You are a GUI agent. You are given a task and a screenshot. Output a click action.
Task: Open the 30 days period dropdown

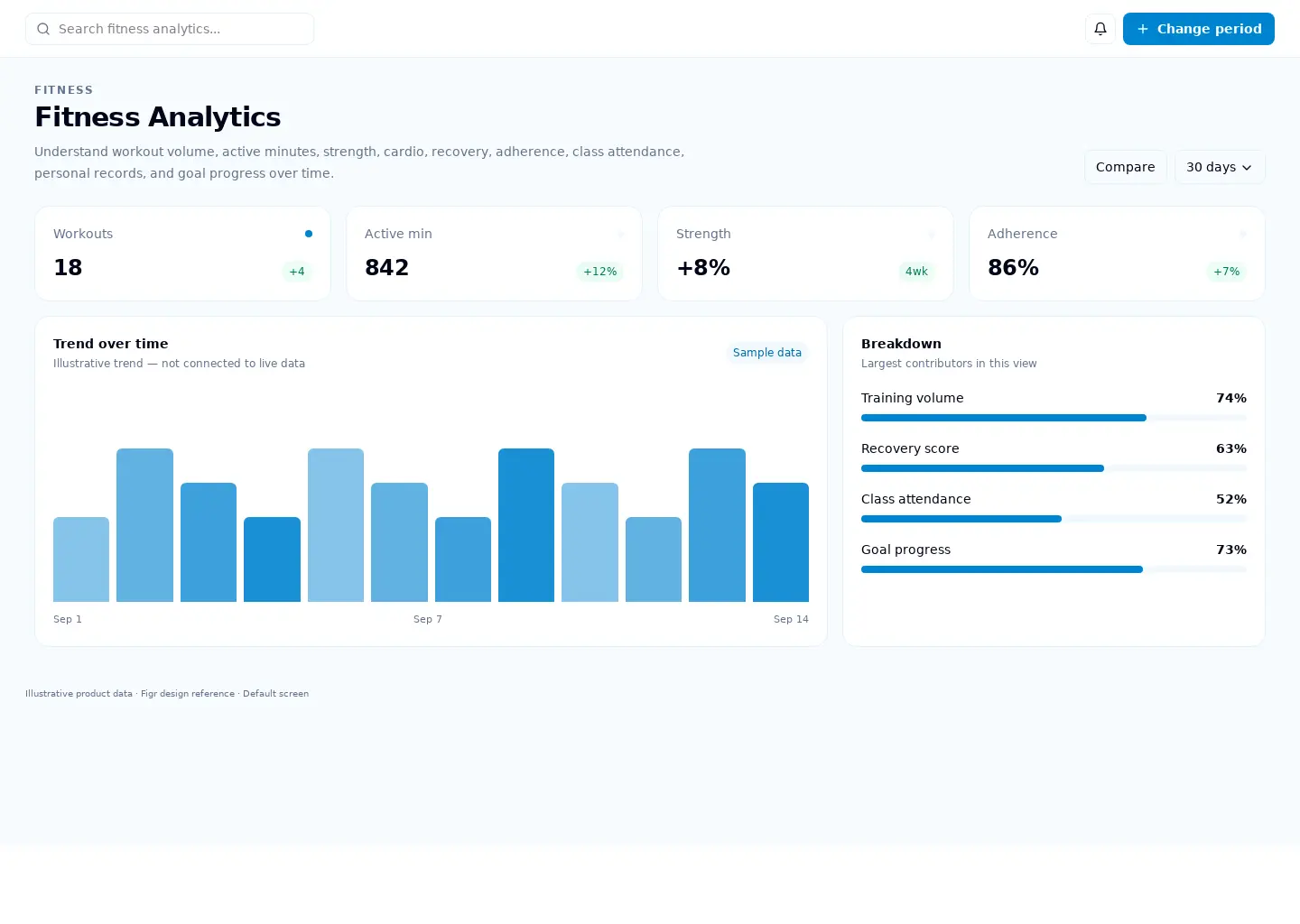pos(1220,167)
